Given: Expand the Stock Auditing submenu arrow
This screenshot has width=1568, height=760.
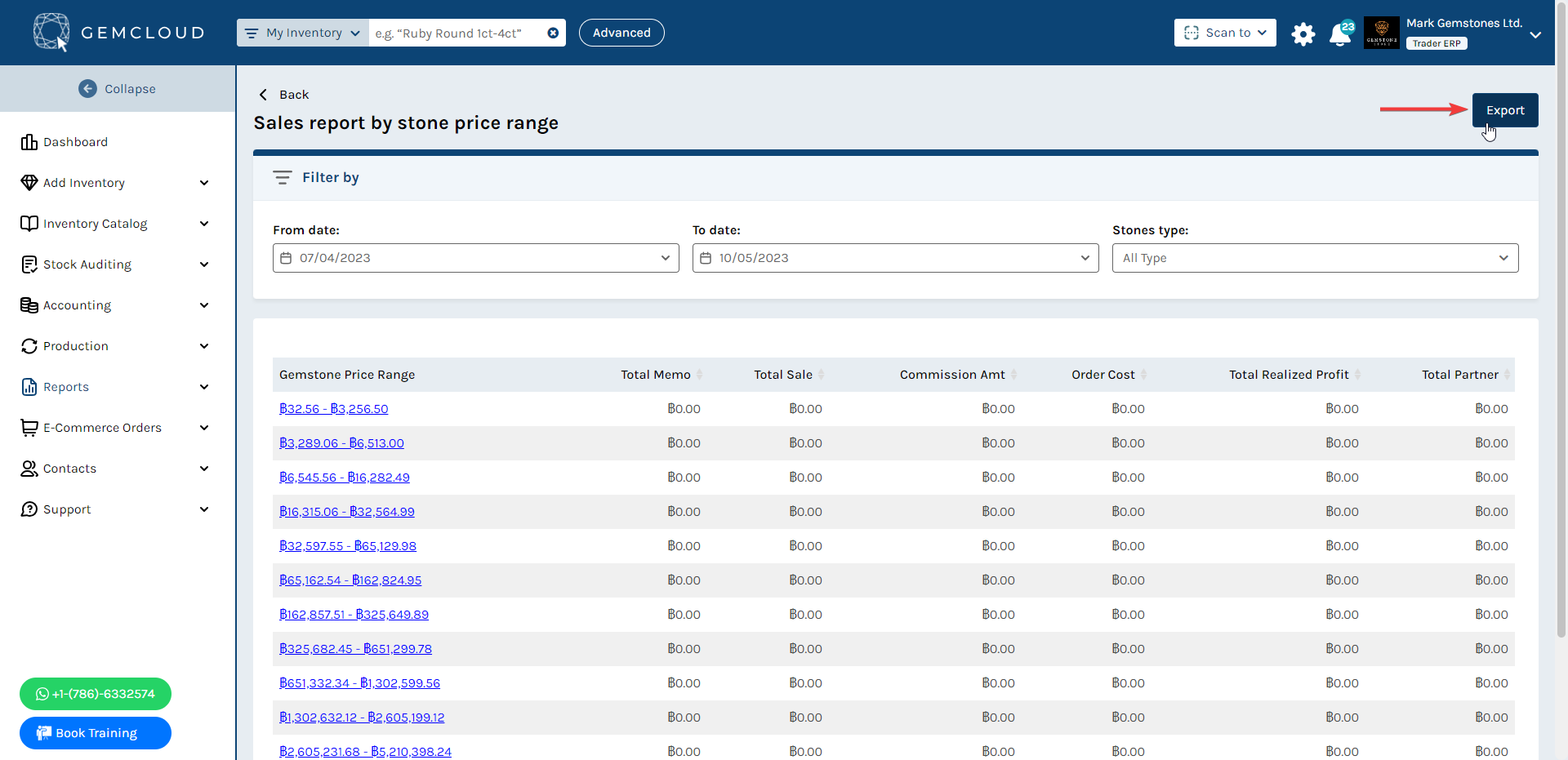Looking at the screenshot, I should [x=204, y=264].
